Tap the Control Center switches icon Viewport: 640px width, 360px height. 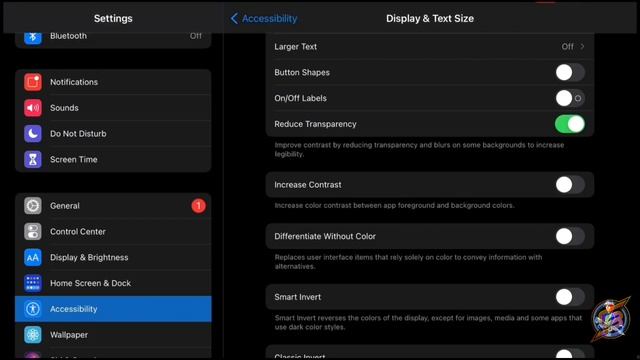(x=33, y=231)
